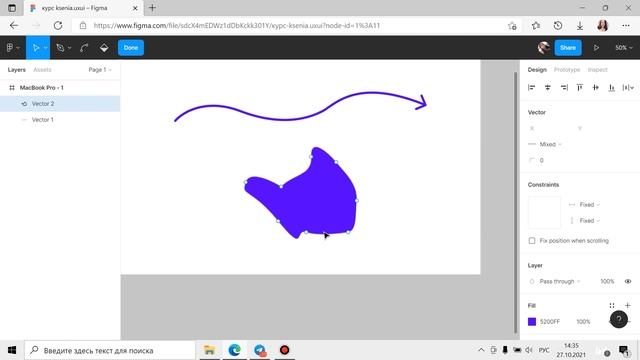Open fill styles four-dot icon
Image resolution: width=640 pixels, height=360 pixels.
click(611, 305)
